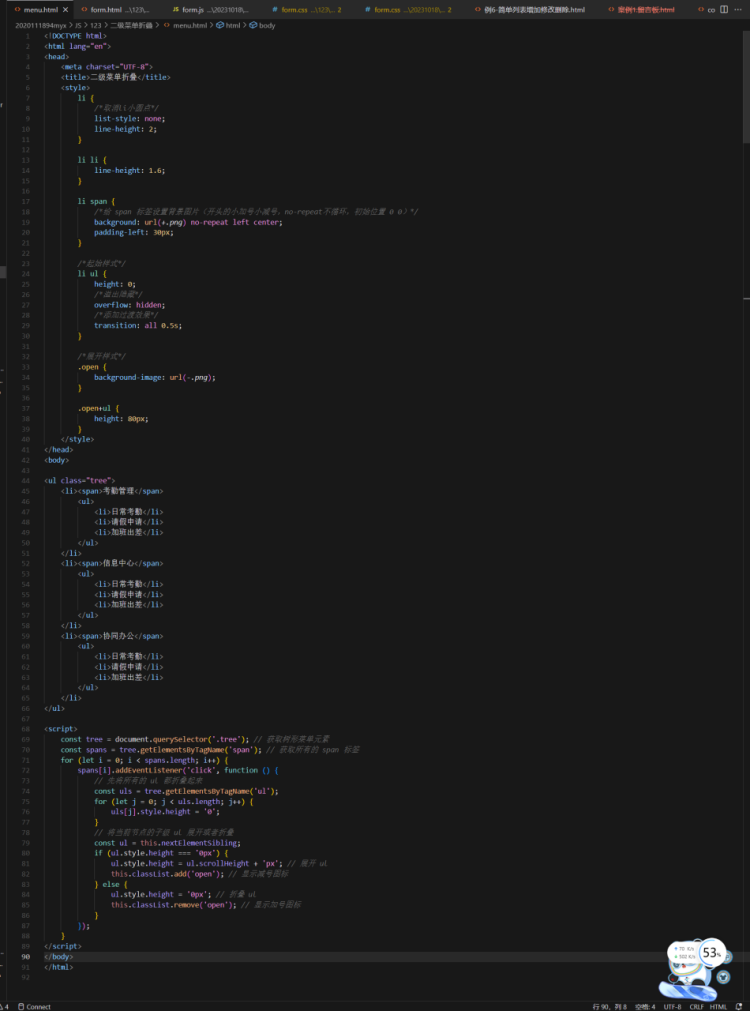Go to line via 行 90, 列 8 indicator

609,1006
